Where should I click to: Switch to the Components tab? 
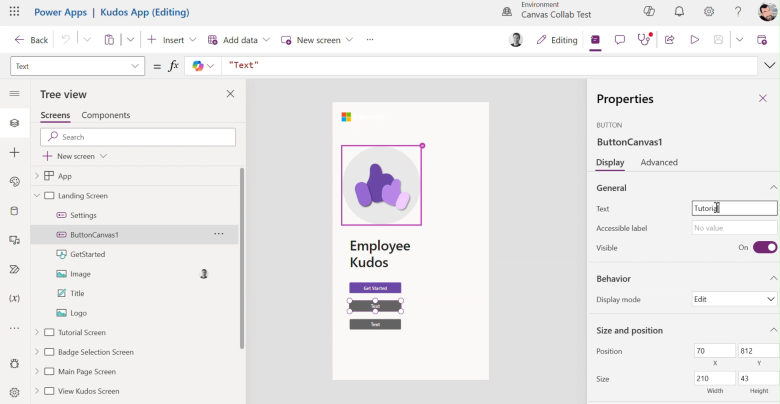pyautogui.click(x=105, y=115)
